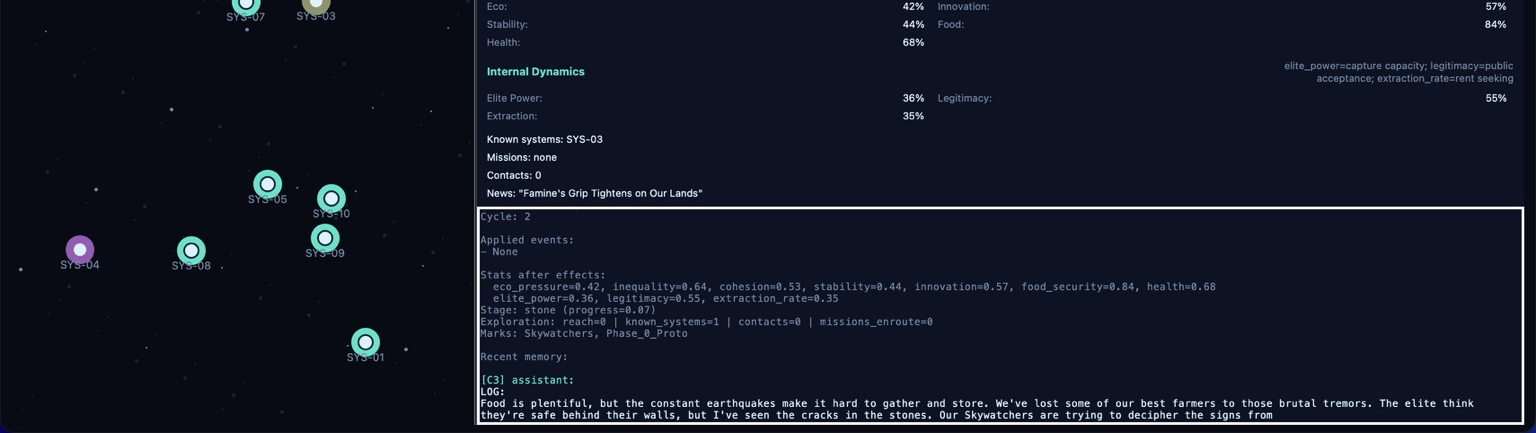1536x433 pixels.
Task: Select the purple SYS-04 system node
Action: 80,249
